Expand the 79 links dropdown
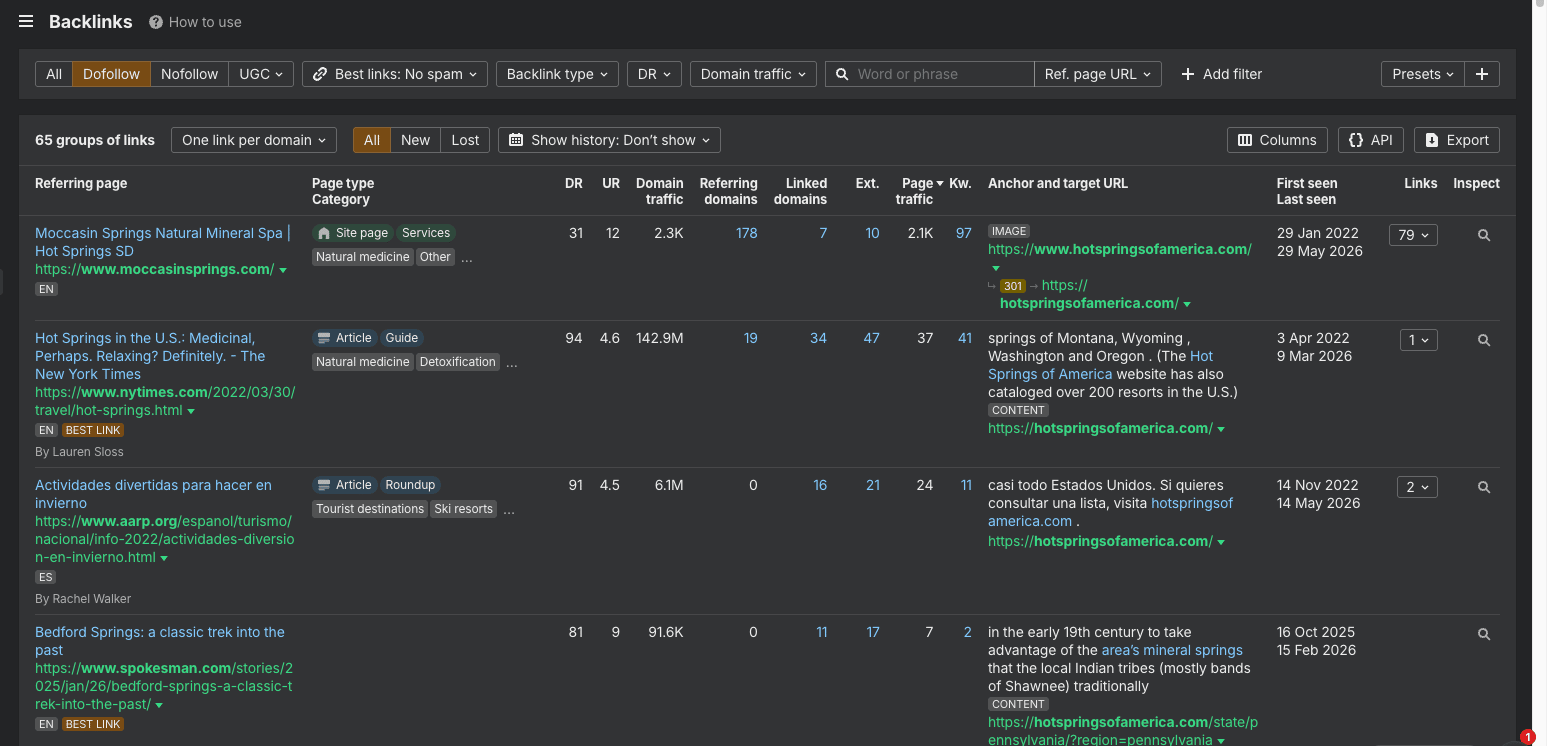Screen dimensions: 1547x746 (1413, 235)
